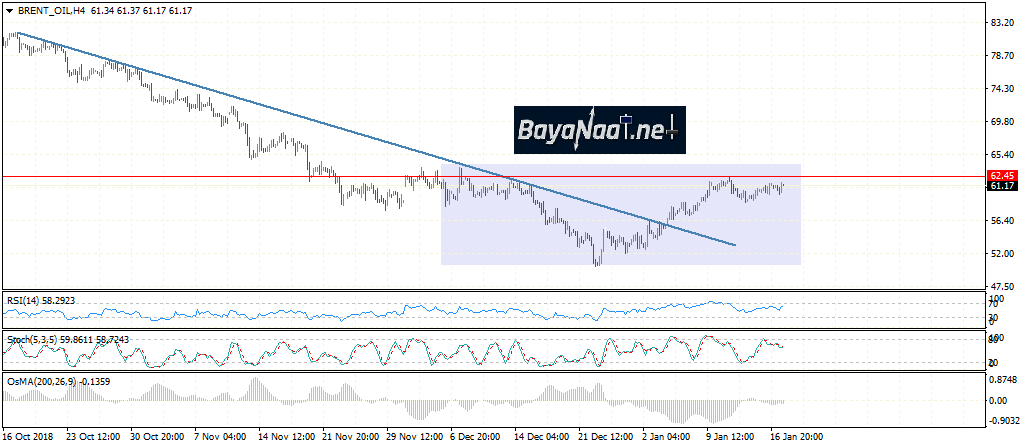Click the RSI(14) indicator label
Image resolution: width=1025 pixels, height=448 pixels.
[28, 298]
